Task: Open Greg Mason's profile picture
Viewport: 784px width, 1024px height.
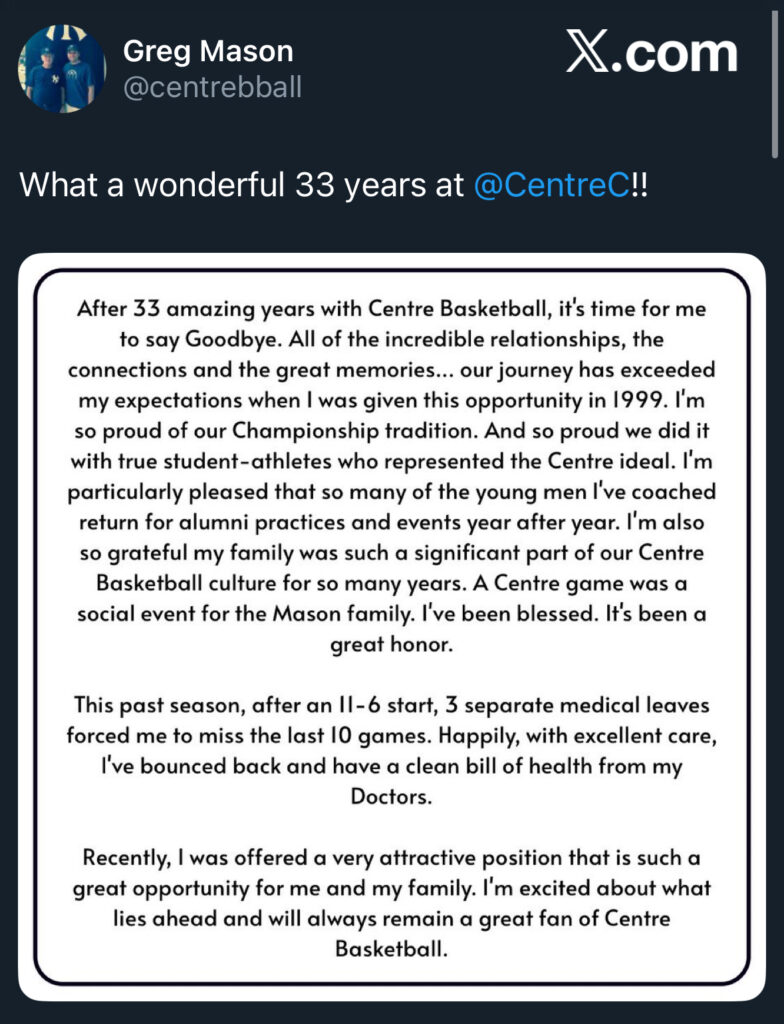Action: coord(61,68)
